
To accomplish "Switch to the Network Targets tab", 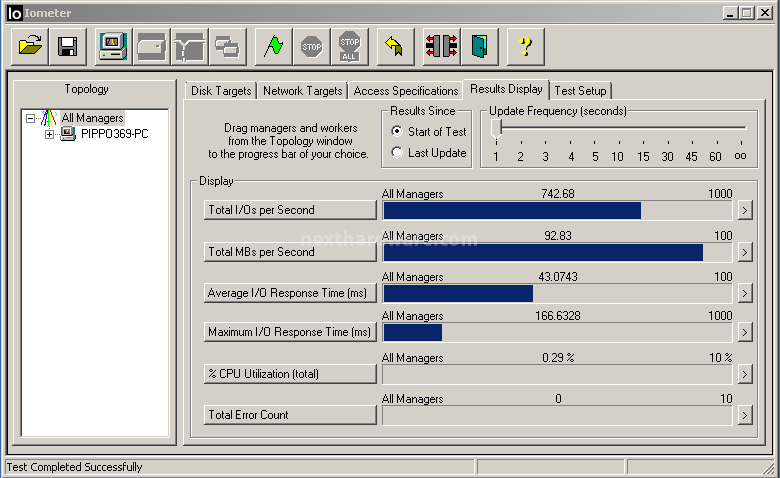I will point(302,91).
